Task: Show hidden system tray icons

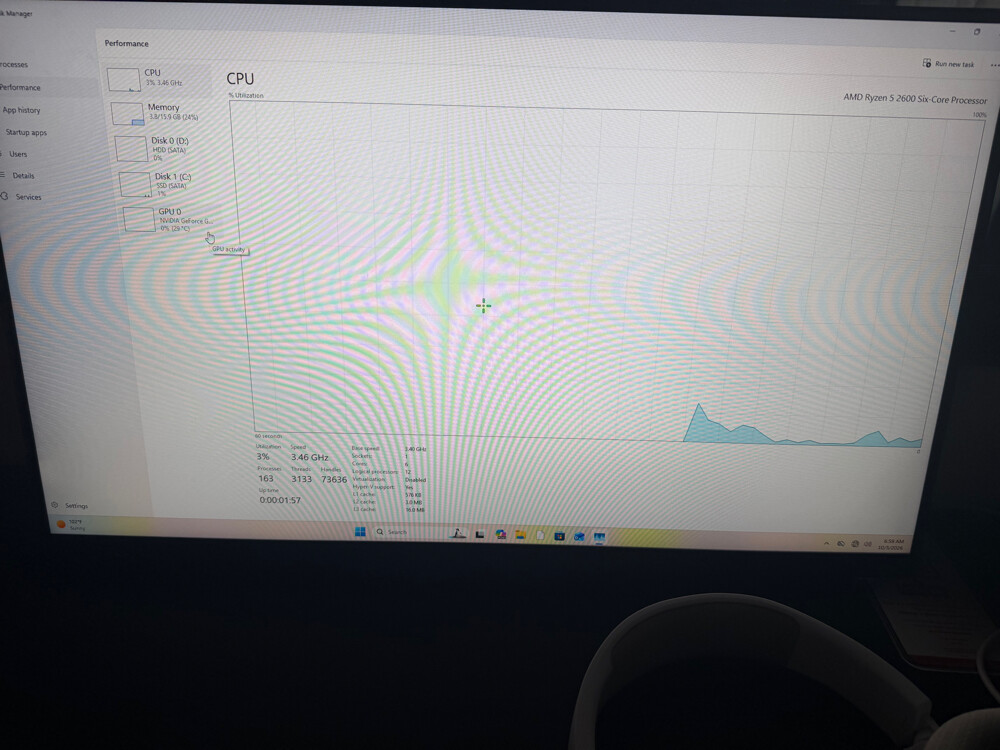Action: (x=827, y=543)
